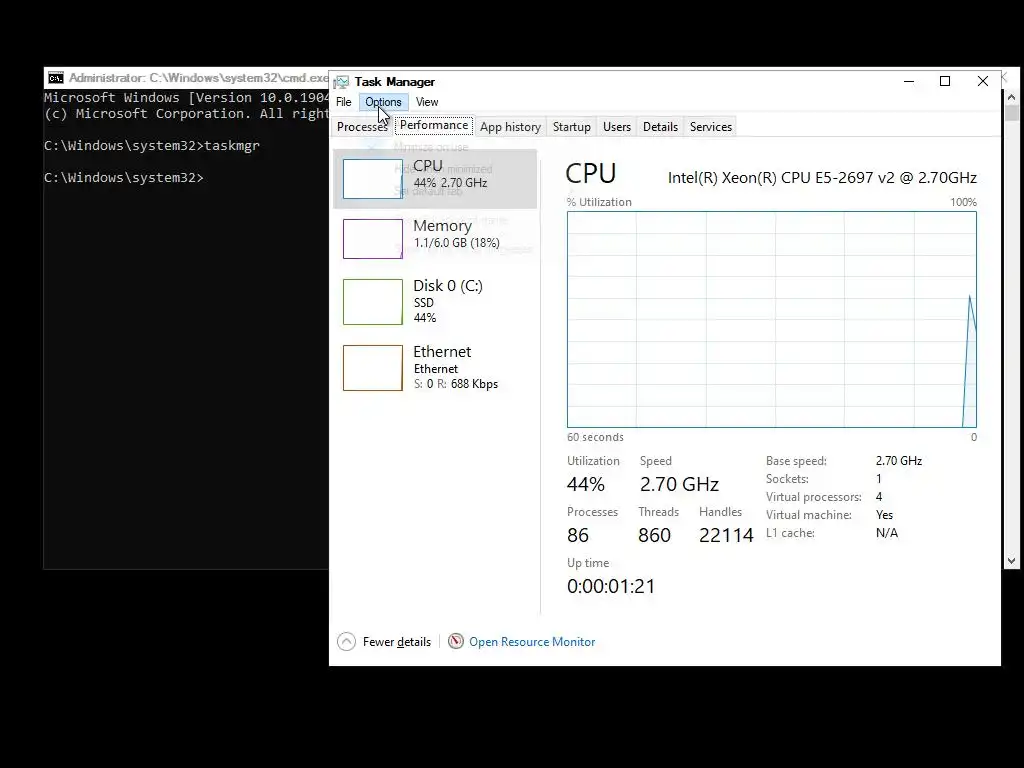Click the cmd.exe window title icon
1024x768 pixels.
(x=56, y=78)
